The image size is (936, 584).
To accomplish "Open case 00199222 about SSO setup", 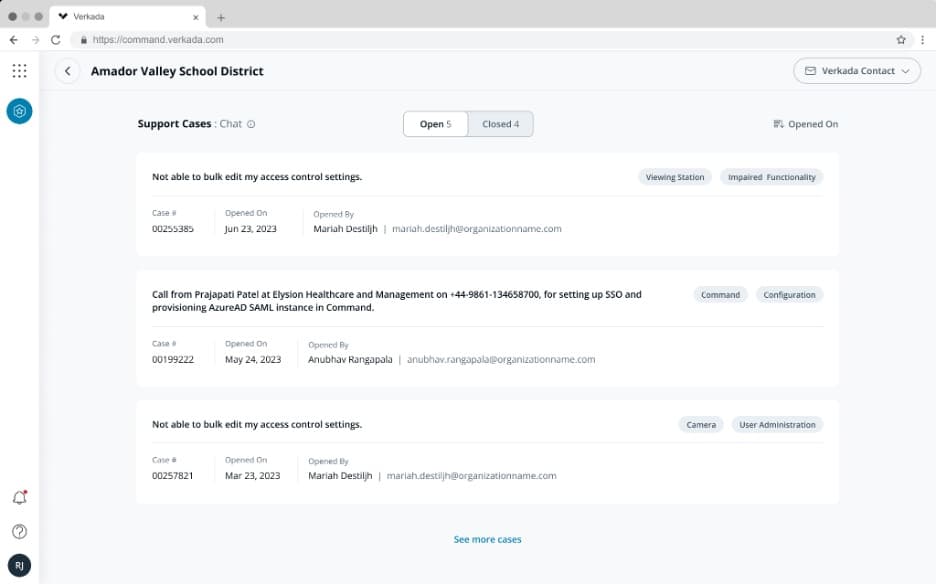I will [x=396, y=301].
